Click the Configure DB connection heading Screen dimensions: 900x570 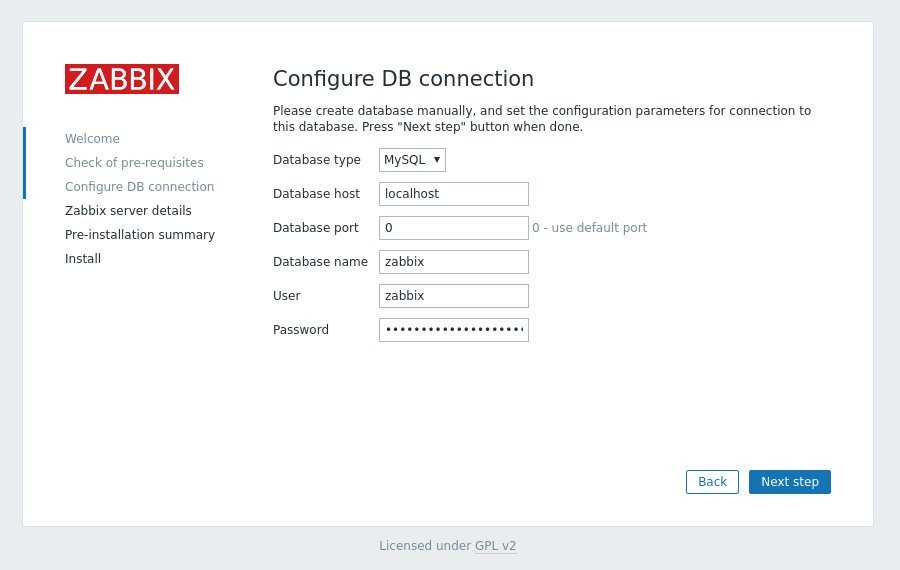coord(403,79)
